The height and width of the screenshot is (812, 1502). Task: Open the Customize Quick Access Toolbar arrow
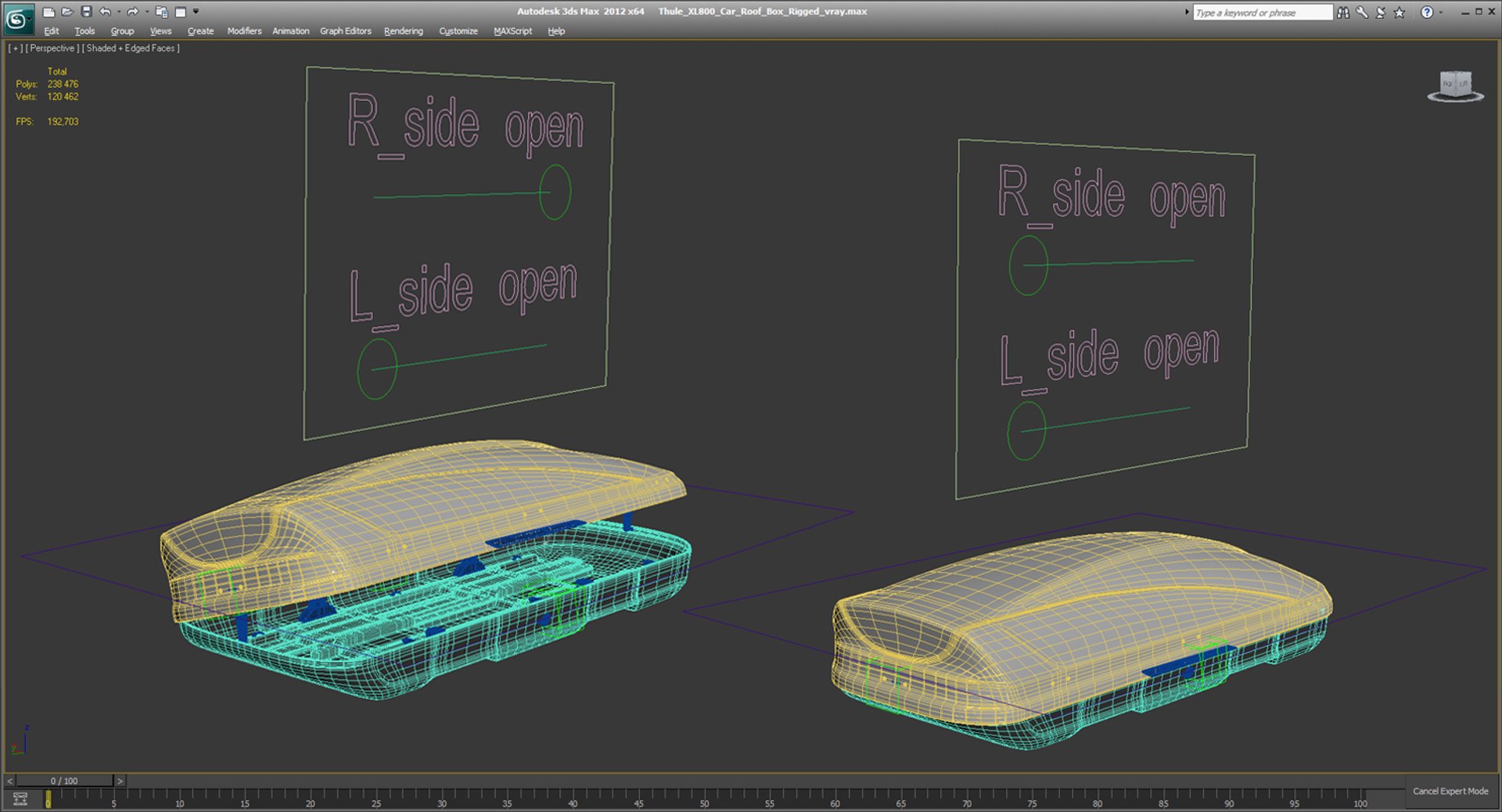pos(196,12)
